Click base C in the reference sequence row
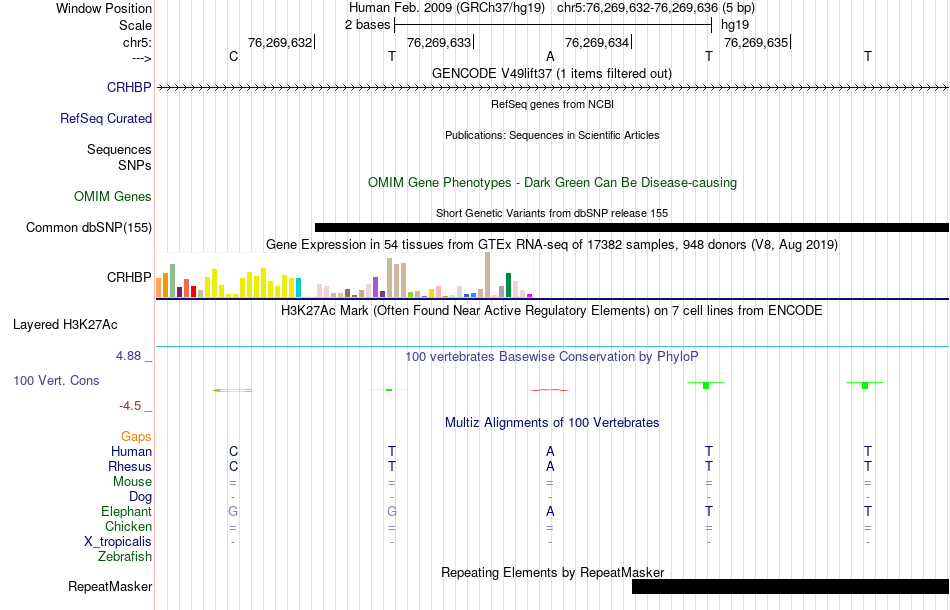 coord(233,56)
